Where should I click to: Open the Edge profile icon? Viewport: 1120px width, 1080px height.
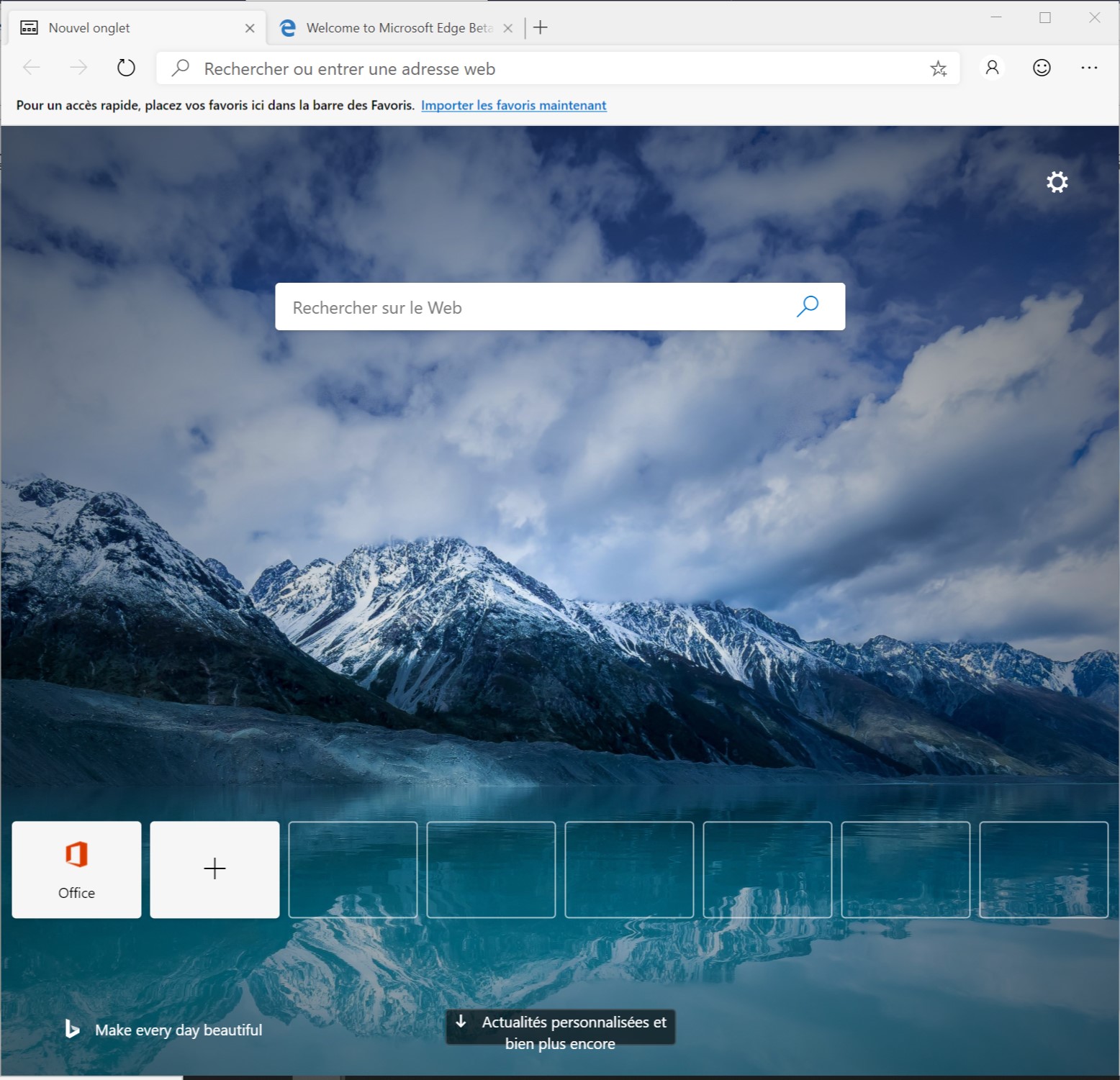(992, 68)
